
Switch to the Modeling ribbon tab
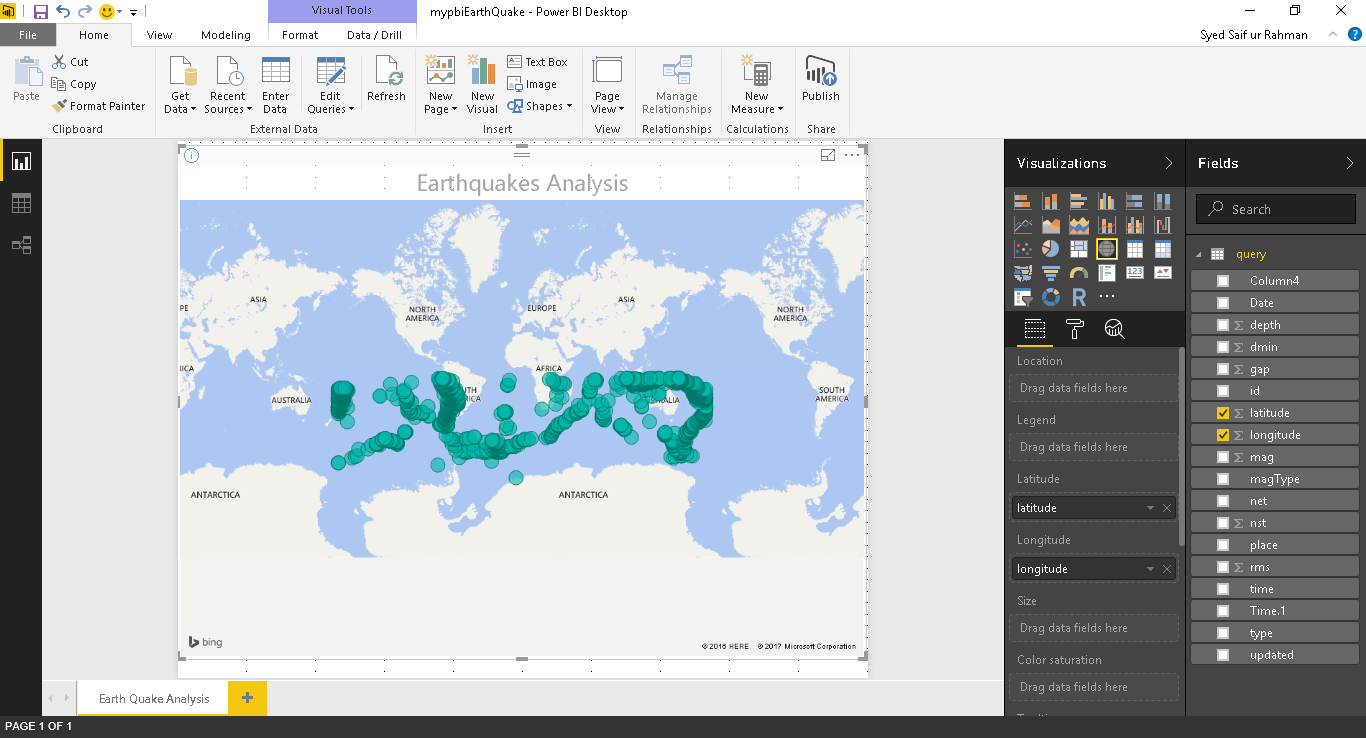[226, 34]
